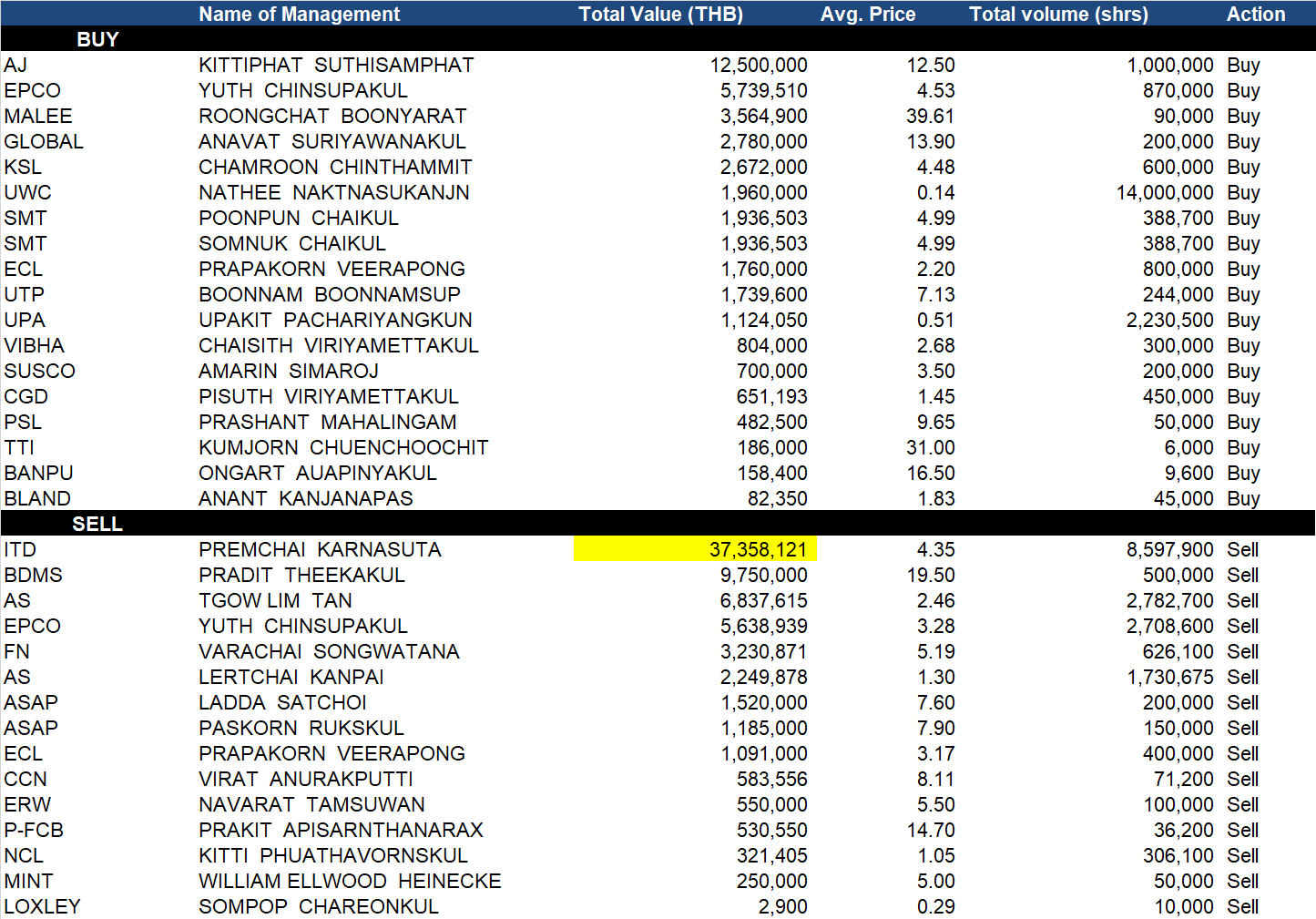
Task: Select VARACHAI SONGWATANA name cell
Action: click(329, 651)
